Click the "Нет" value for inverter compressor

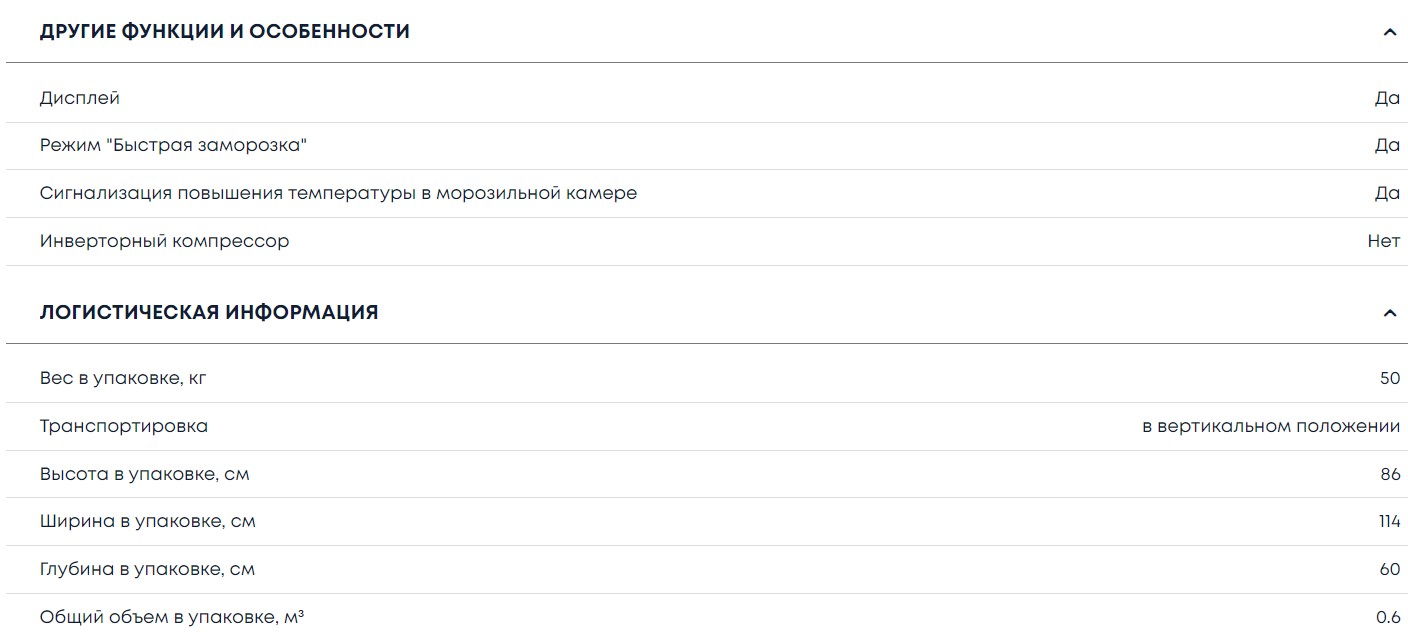(x=1383, y=241)
